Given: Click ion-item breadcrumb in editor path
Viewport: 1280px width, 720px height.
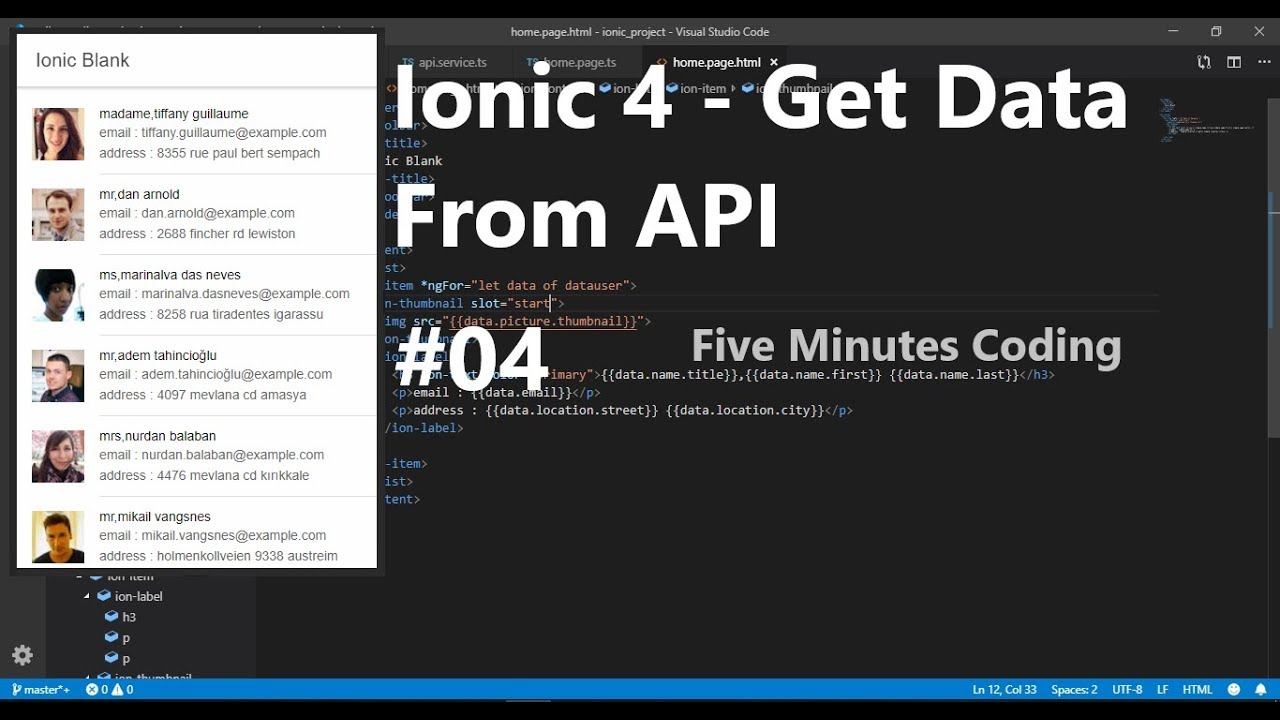Looking at the screenshot, I should coord(694,88).
